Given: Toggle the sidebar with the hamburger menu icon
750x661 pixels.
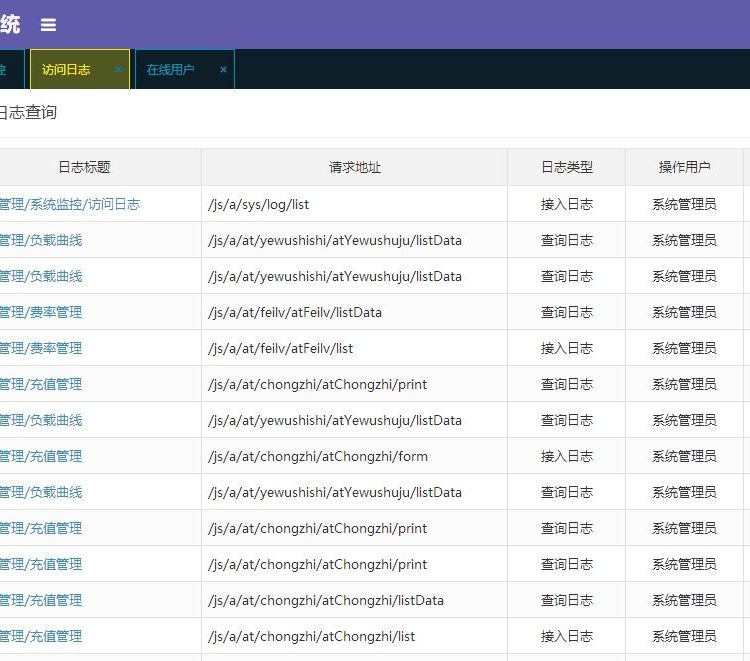Looking at the screenshot, I should (48, 25).
